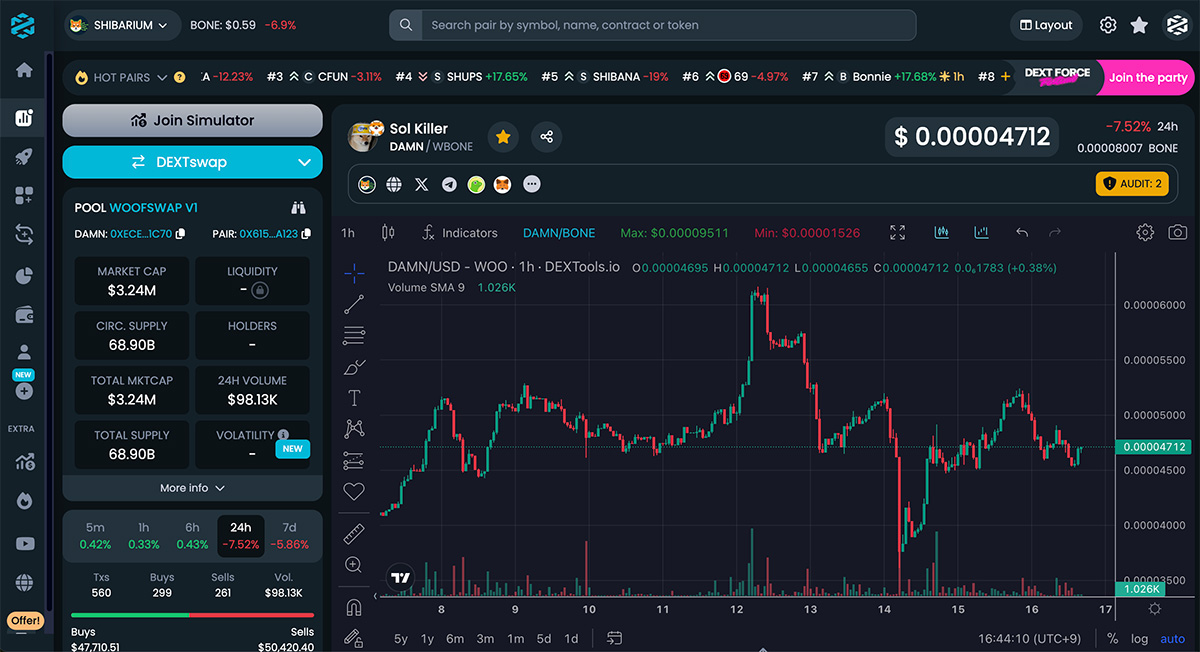Click the Join the party button
This screenshot has width=1200, height=652.
click(1147, 77)
